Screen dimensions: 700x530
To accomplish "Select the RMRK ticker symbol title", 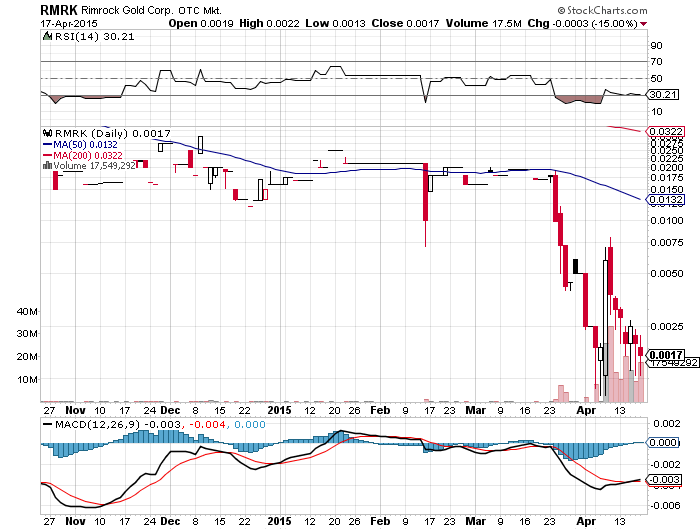I will pyautogui.click(x=59, y=10).
